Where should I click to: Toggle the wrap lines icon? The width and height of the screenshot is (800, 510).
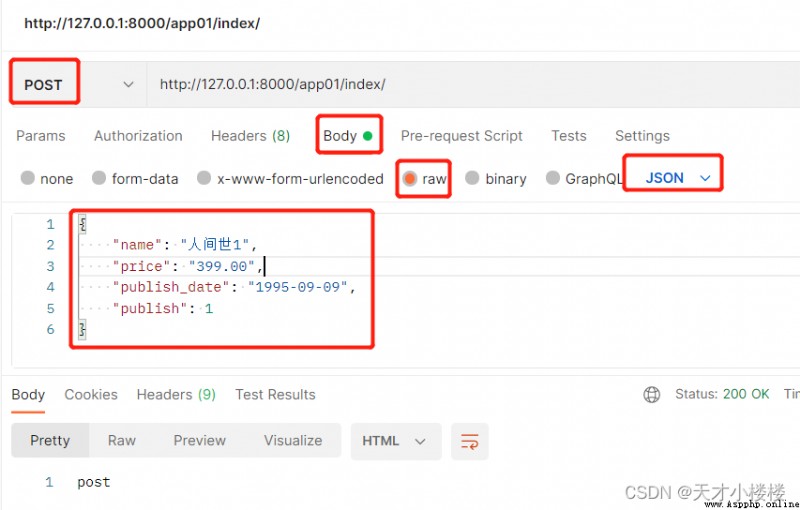click(470, 441)
